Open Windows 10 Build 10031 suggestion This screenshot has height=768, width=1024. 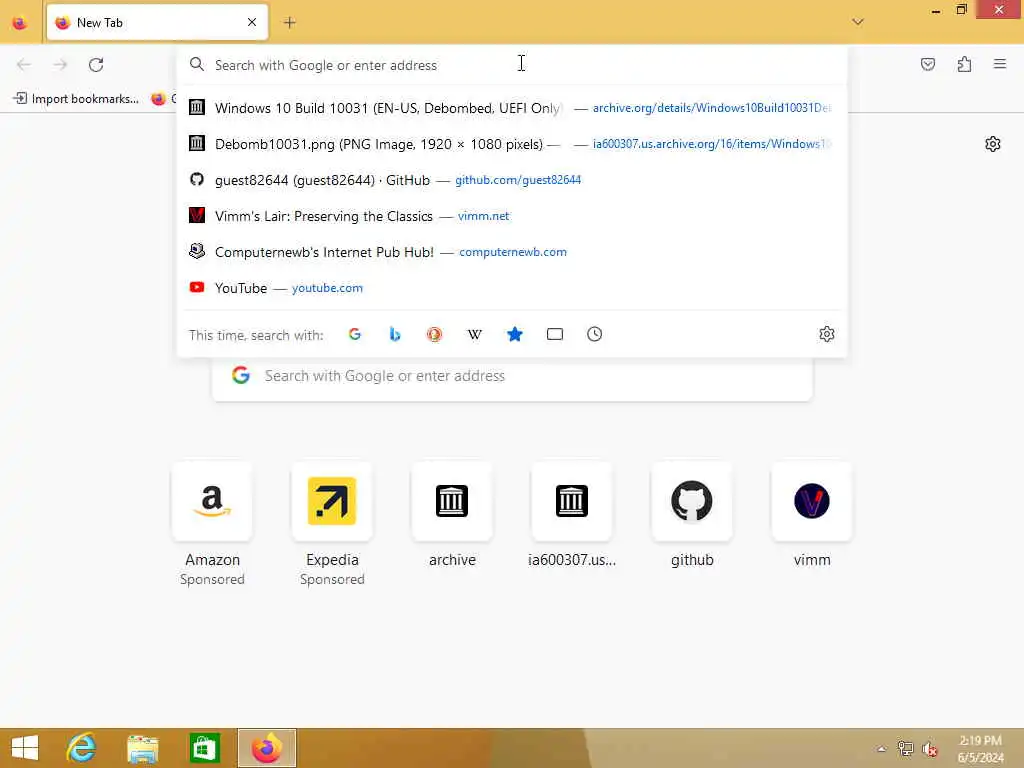512,108
